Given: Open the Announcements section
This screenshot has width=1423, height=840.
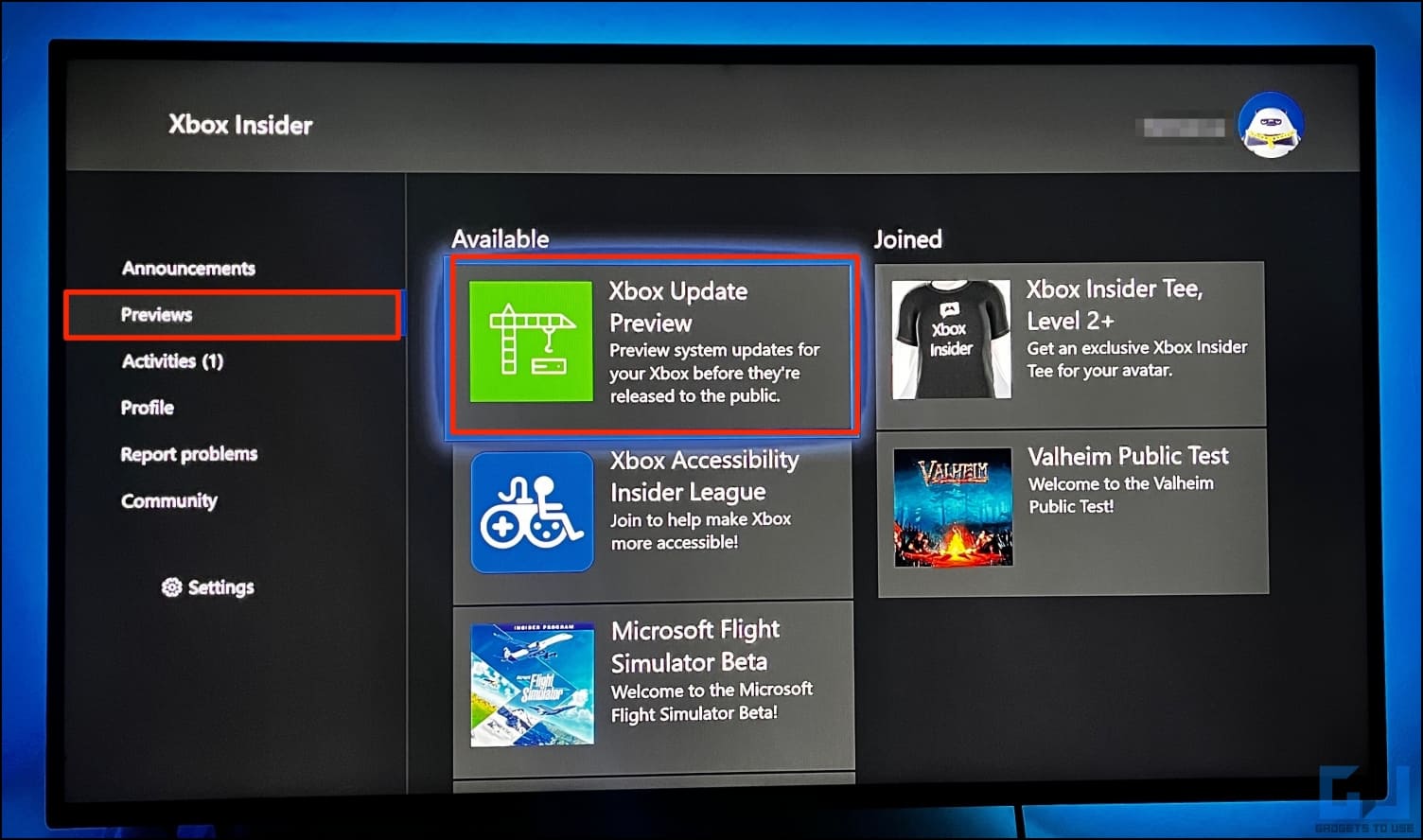Looking at the screenshot, I should click(x=188, y=269).
